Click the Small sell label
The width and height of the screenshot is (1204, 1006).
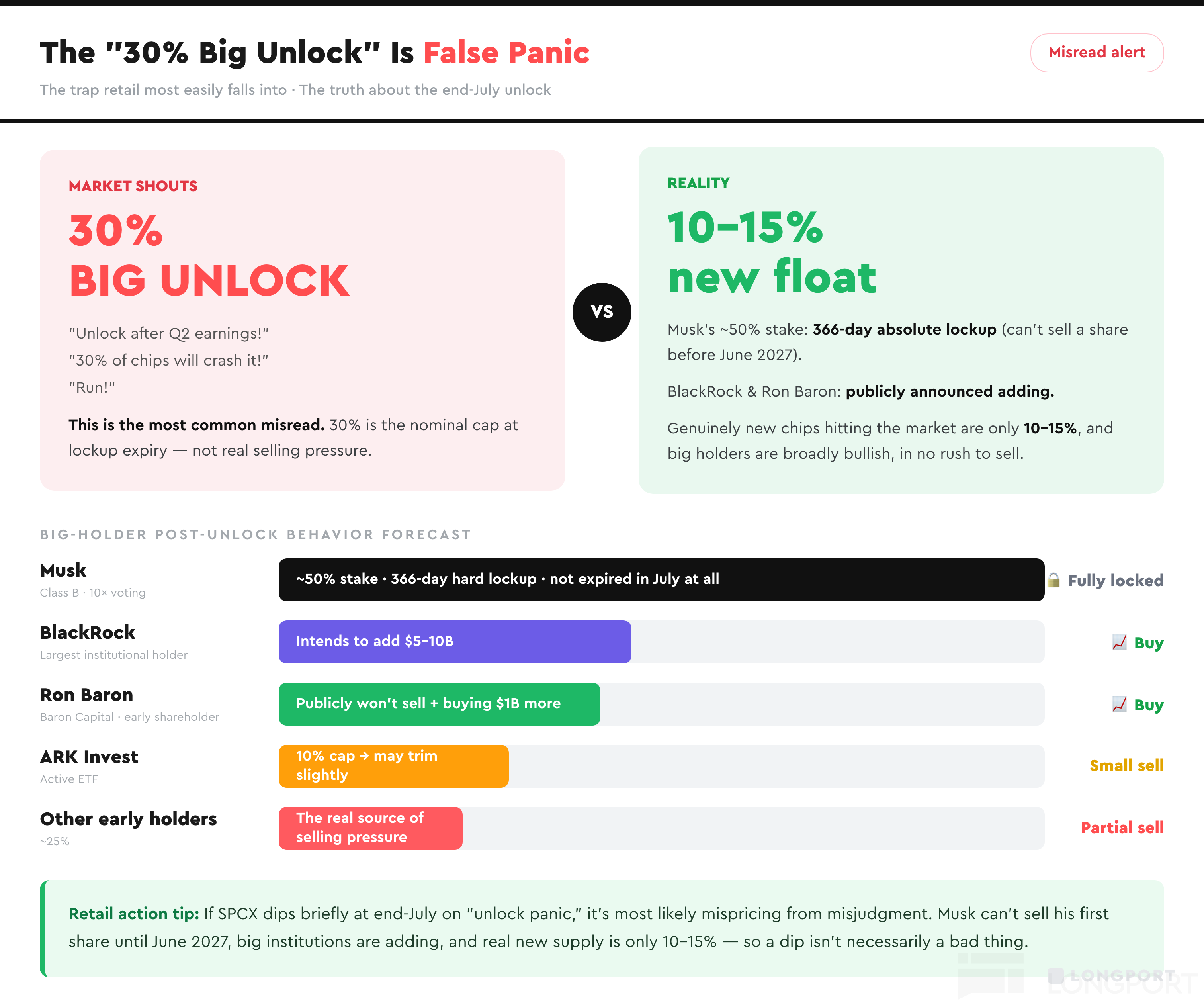(x=1126, y=766)
